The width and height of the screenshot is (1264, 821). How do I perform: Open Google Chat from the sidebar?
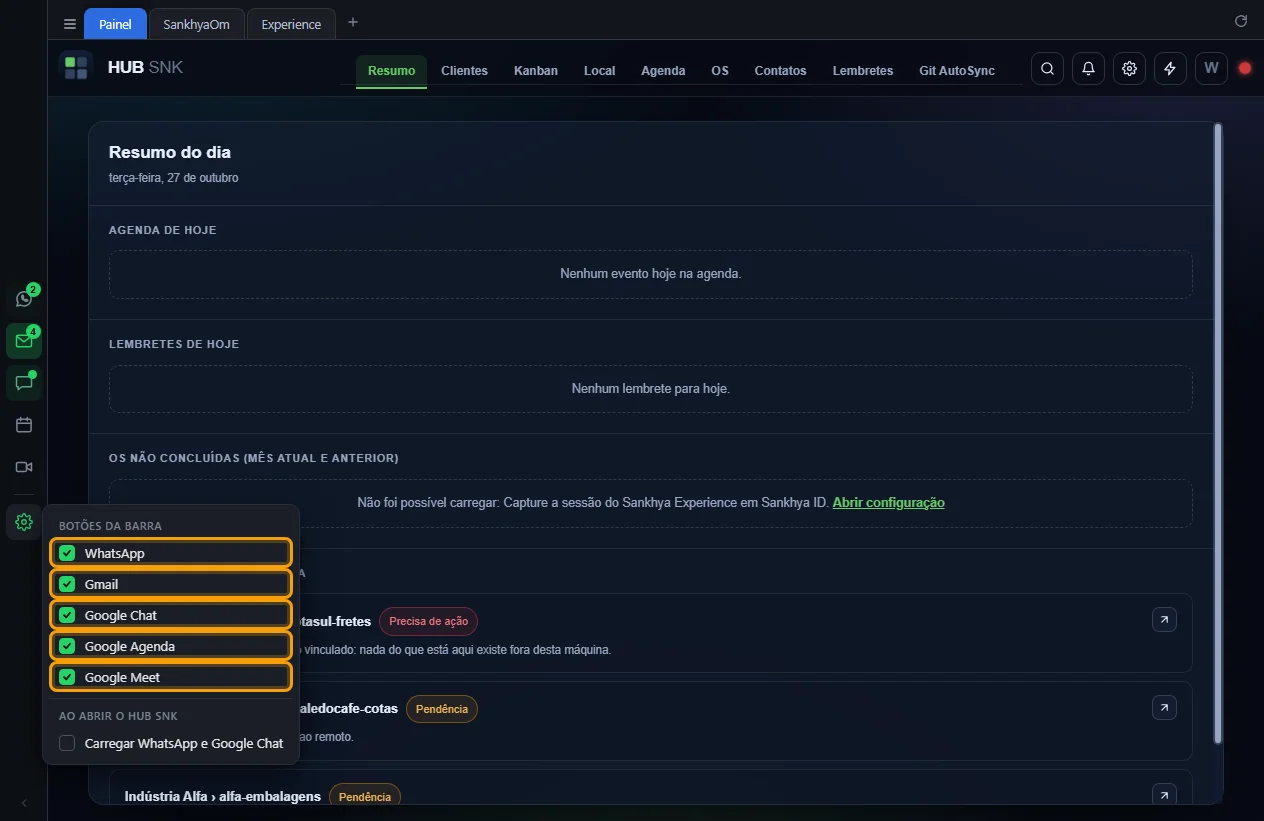pyautogui.click(x=24, y=383)
